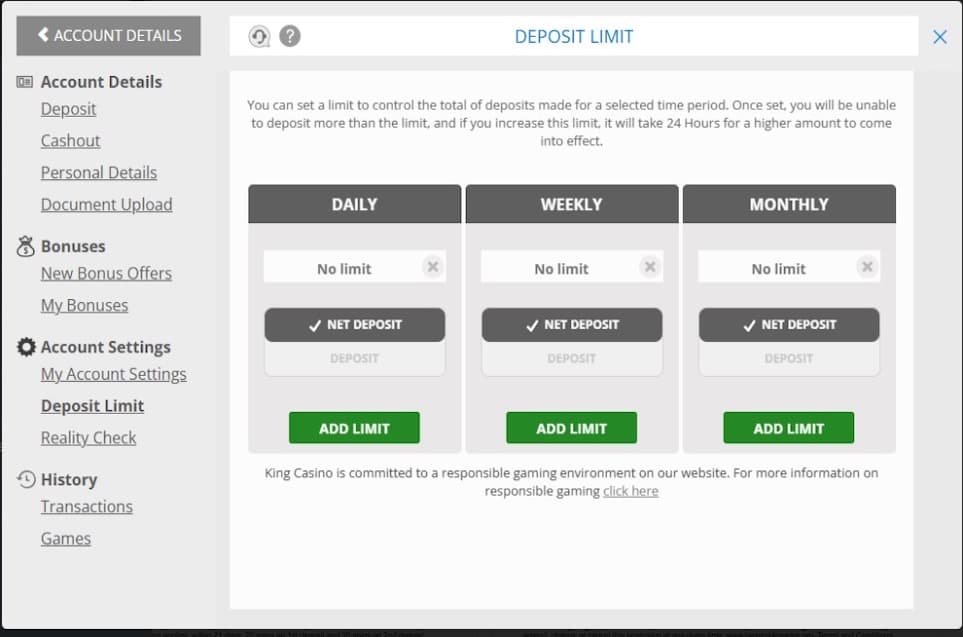Click the DEPOSIT LIMIT dialog title
The image size is (963, 637).
click(574, 37)
